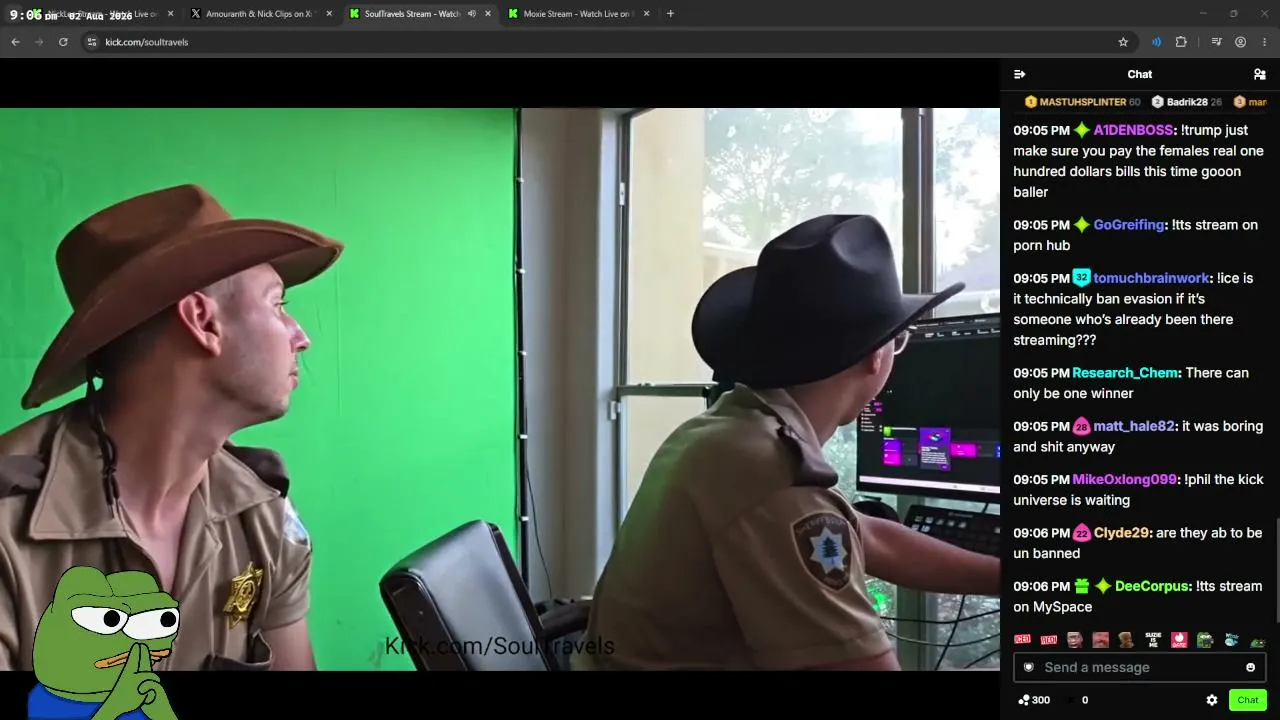Click the green subscriber badge beside A1DENBOSS
This screenshot has height=720, width=1280.
pyautogui.click(x=1081, y=130)
